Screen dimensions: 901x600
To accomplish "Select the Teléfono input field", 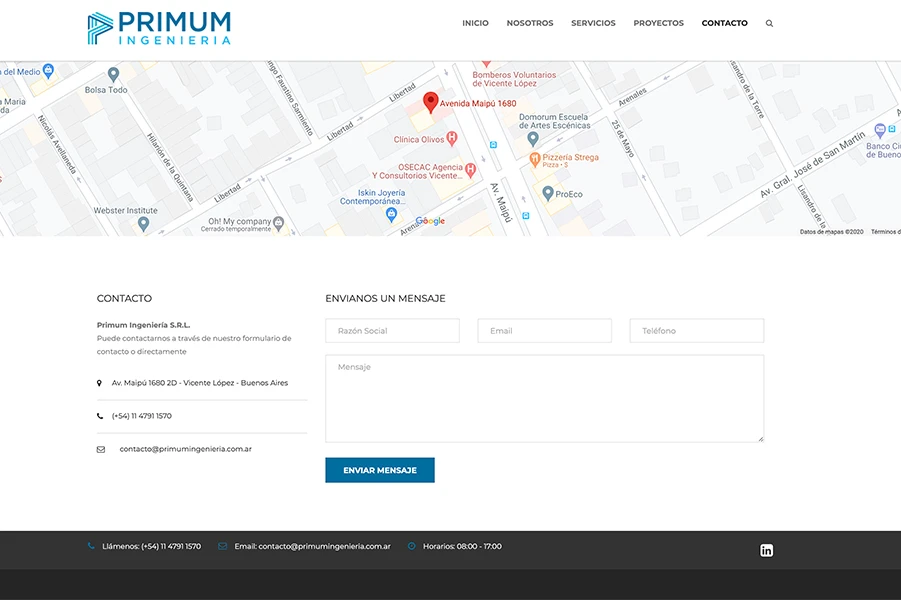I will tap(696, 331).
